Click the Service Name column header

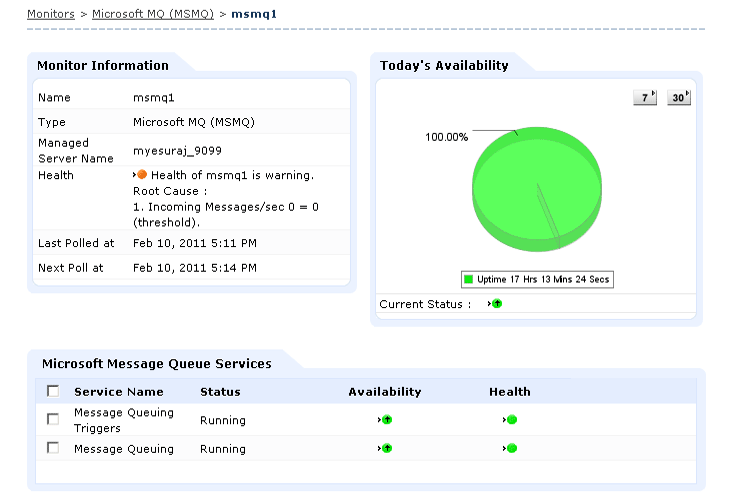[x=119, y=392]
